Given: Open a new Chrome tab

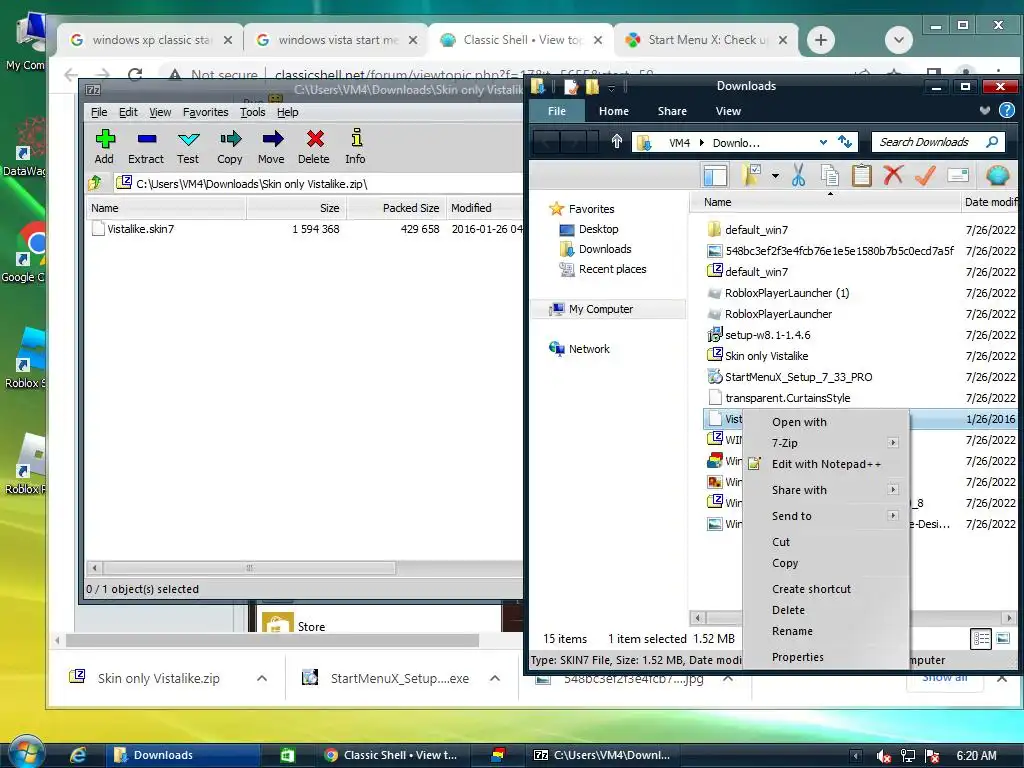Looking at the screenshot, I should click(821, 40).
